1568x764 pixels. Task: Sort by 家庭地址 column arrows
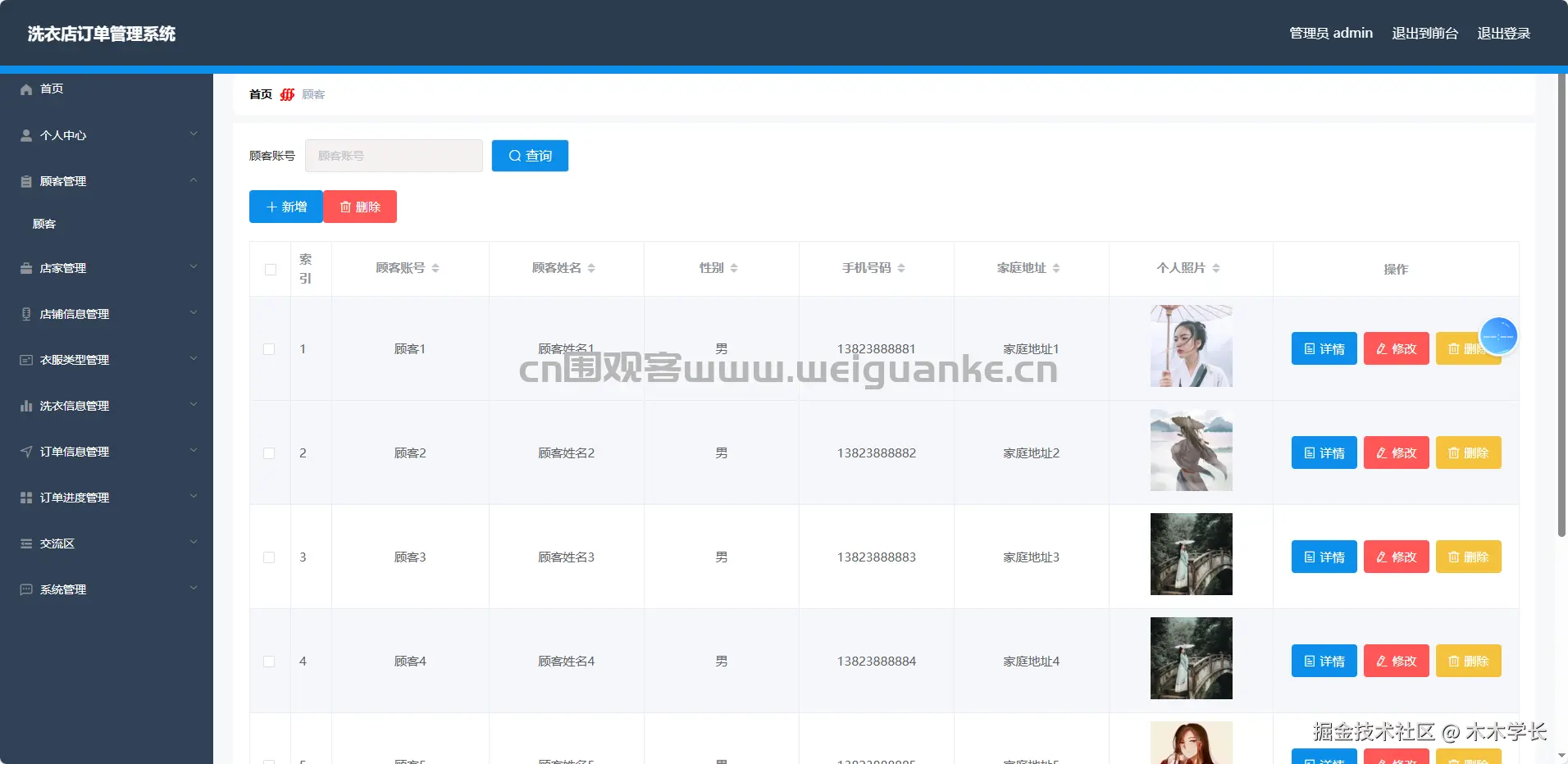pos(1056,268)
